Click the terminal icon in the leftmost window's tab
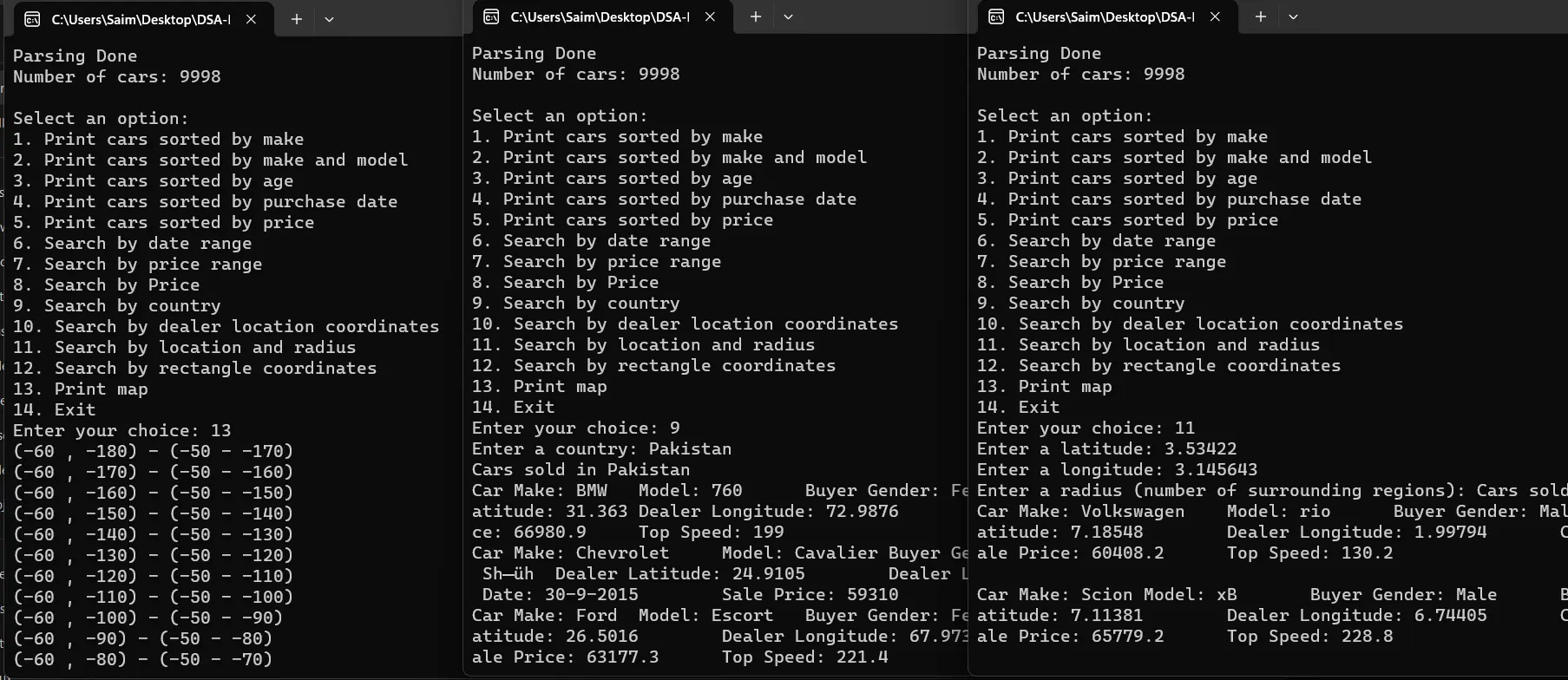Image resolution: width=1568 pixels, height=680 pixels. pos(32,19)
